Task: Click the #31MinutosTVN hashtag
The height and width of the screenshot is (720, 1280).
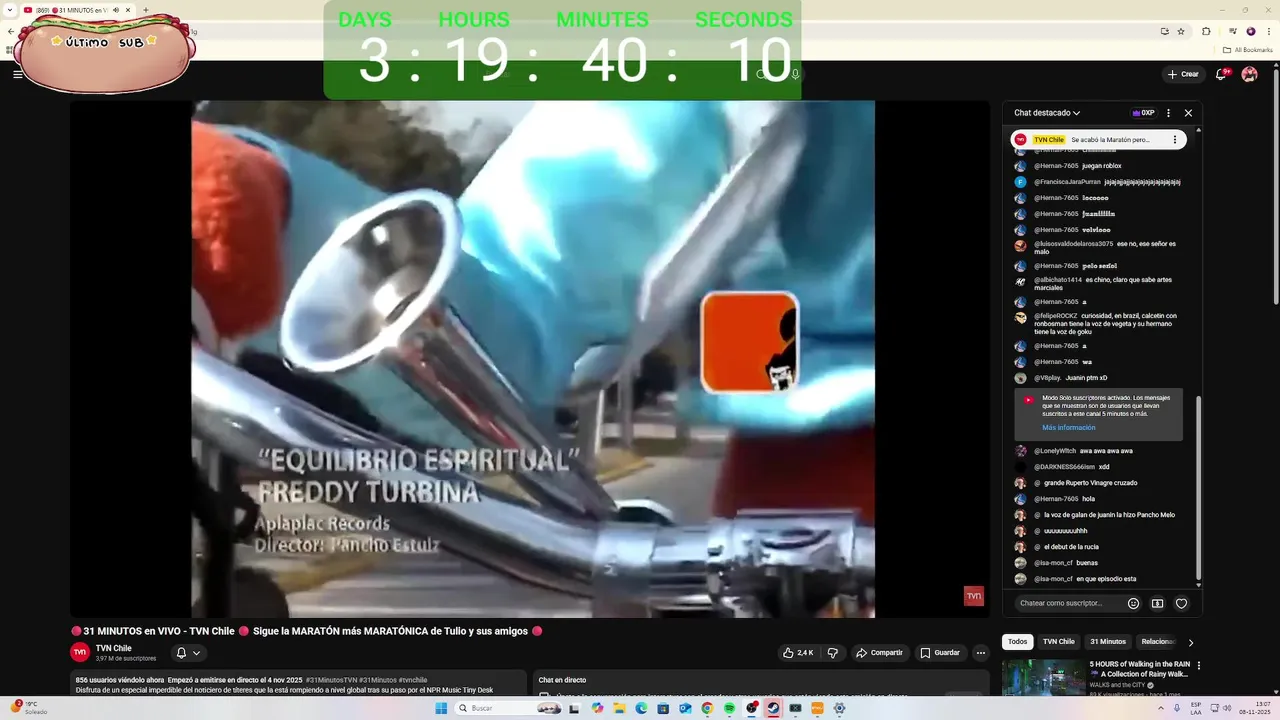Action: (x=332, y=680)
